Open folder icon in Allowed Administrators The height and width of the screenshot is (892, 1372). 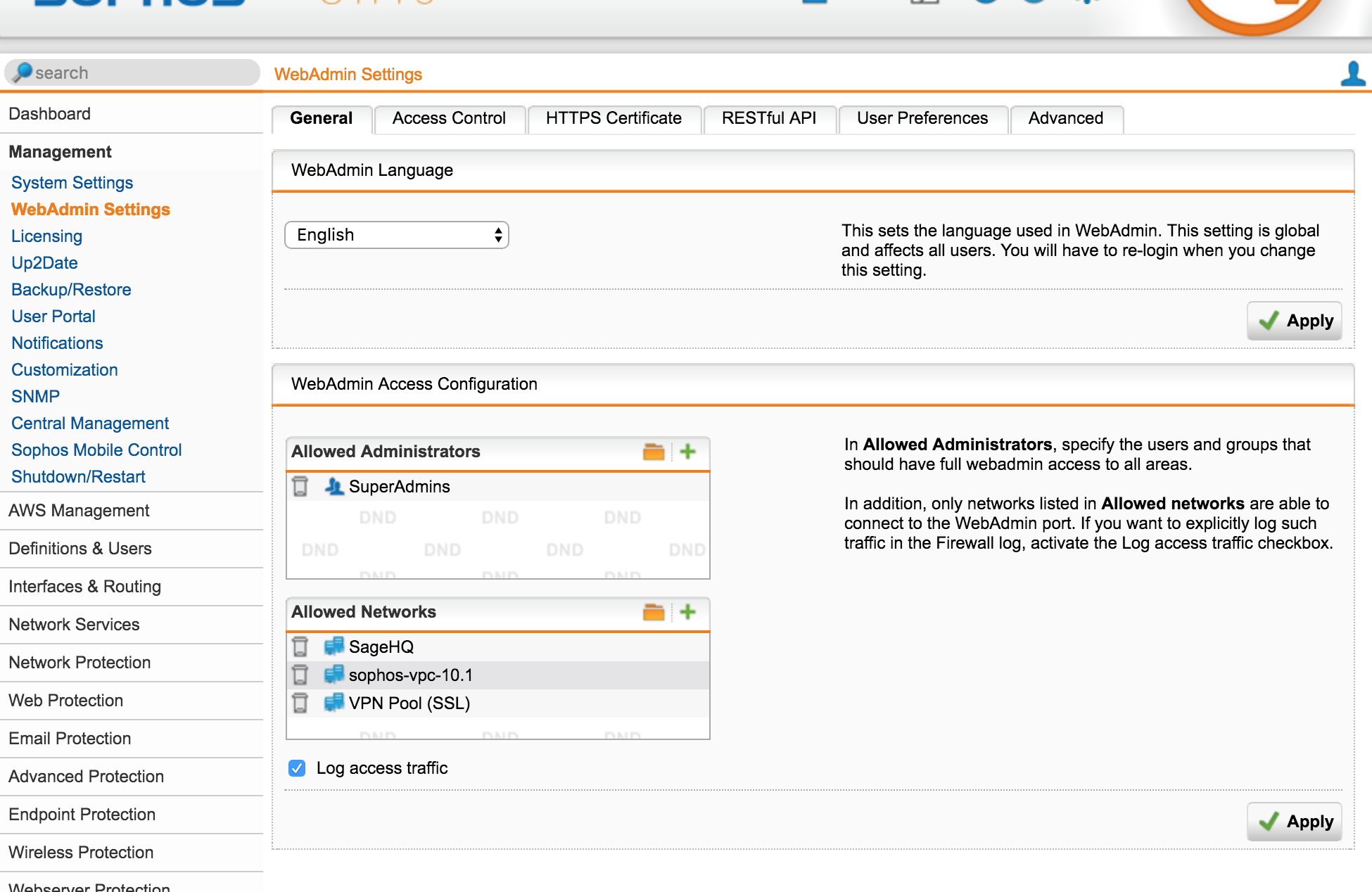tap(654, 452)
